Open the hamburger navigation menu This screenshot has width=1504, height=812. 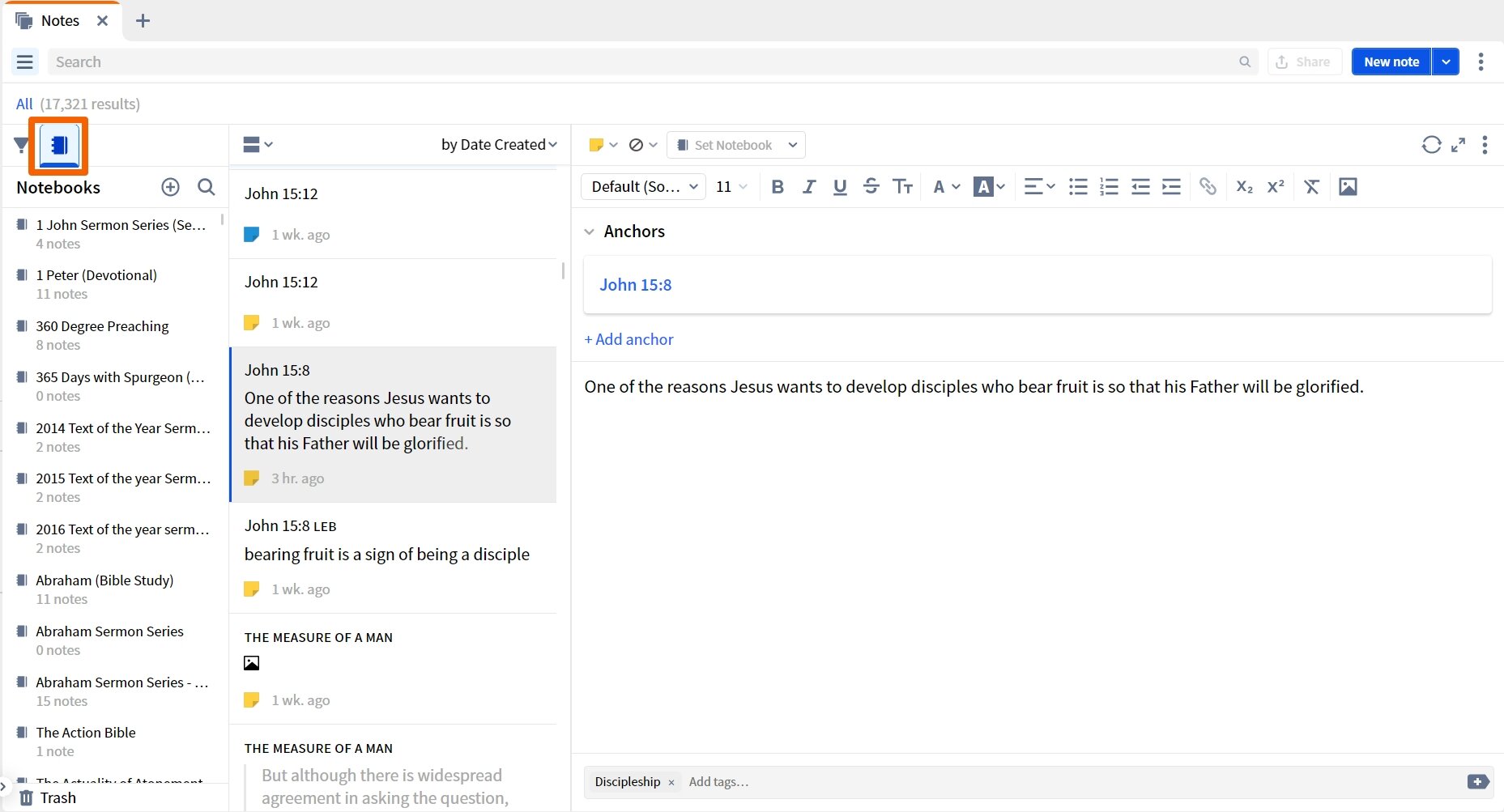25,62
